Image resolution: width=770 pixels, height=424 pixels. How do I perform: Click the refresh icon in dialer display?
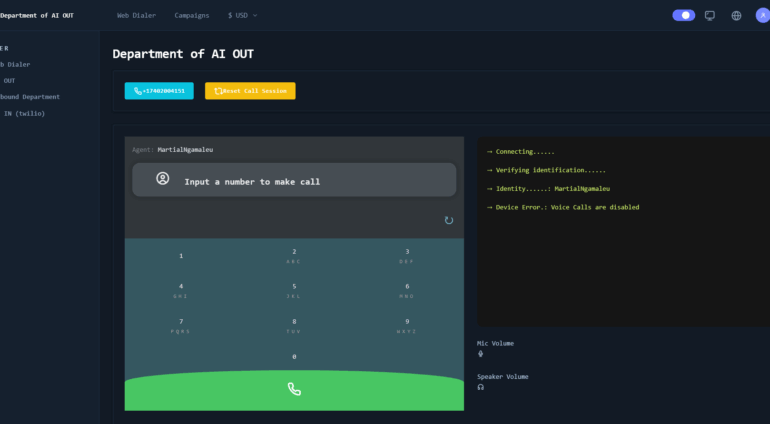pos(449,220)
